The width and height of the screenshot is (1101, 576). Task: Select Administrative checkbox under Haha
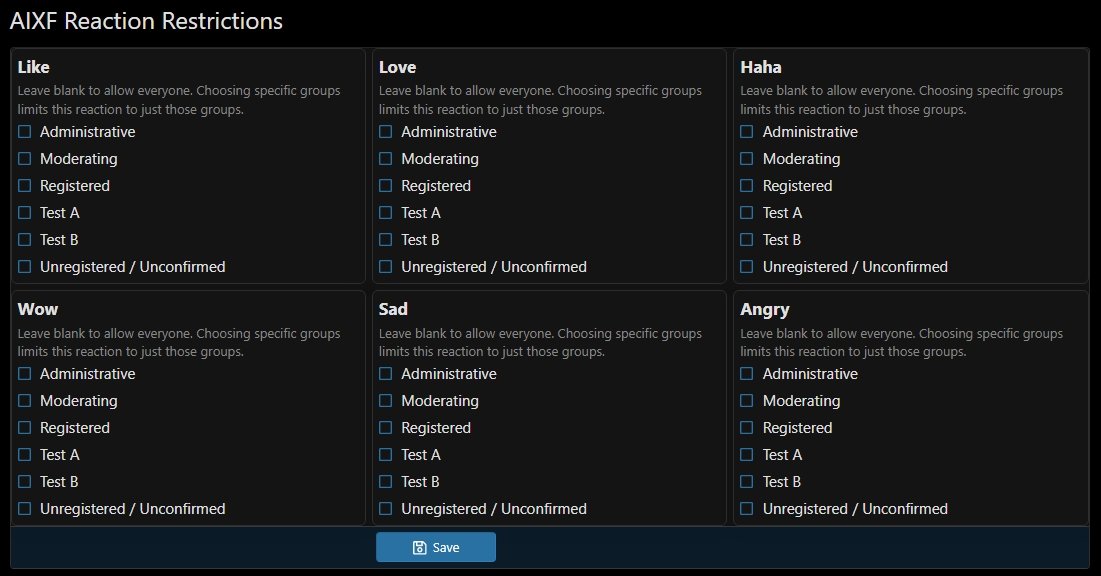pos(747,132)
